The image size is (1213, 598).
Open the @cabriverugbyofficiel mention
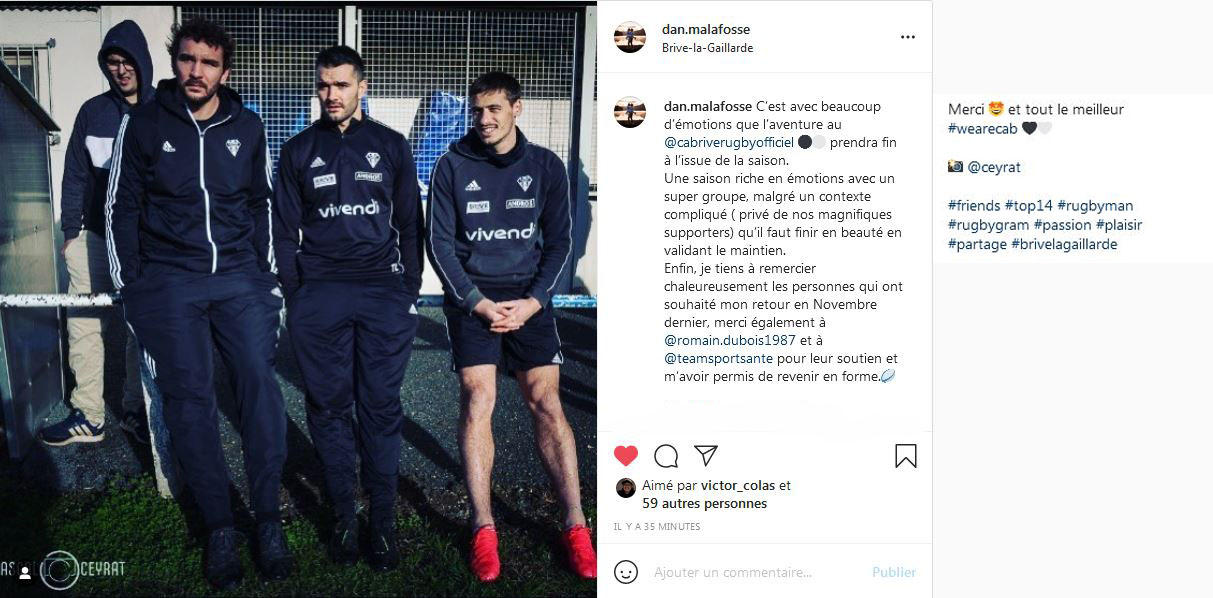coord(729,142)
